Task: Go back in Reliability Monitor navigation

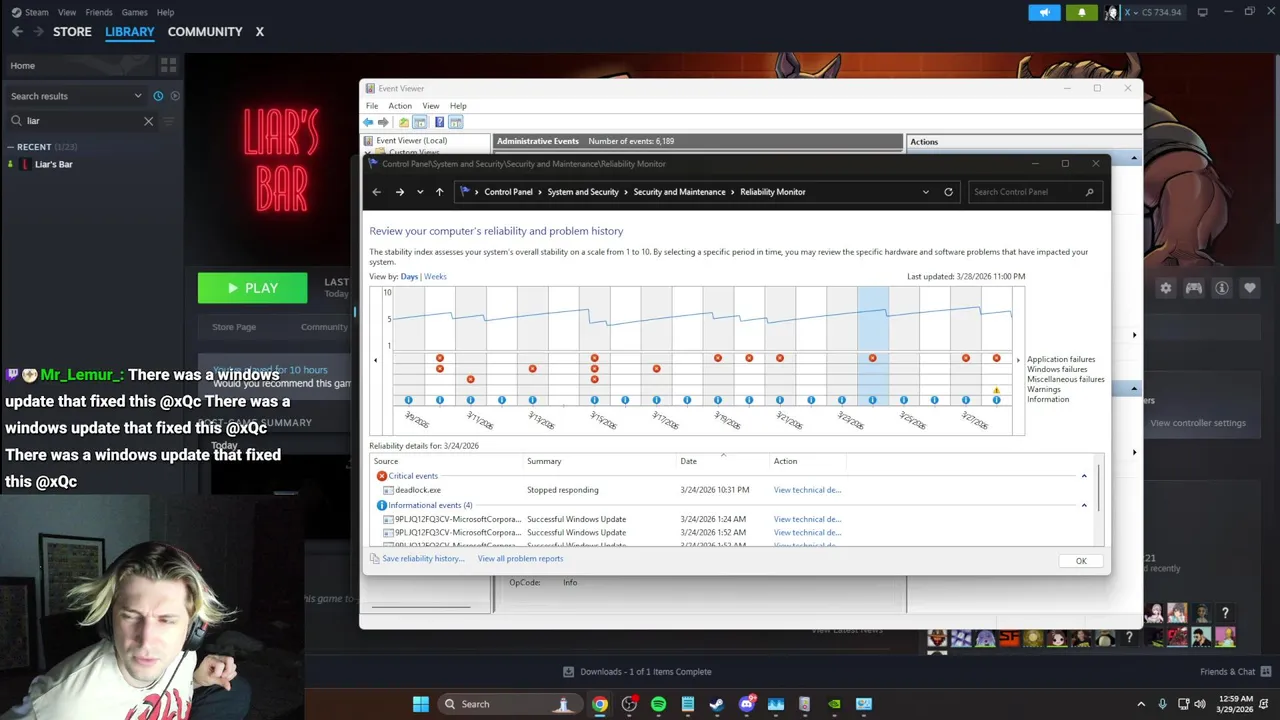Action: tap(376, 192)
